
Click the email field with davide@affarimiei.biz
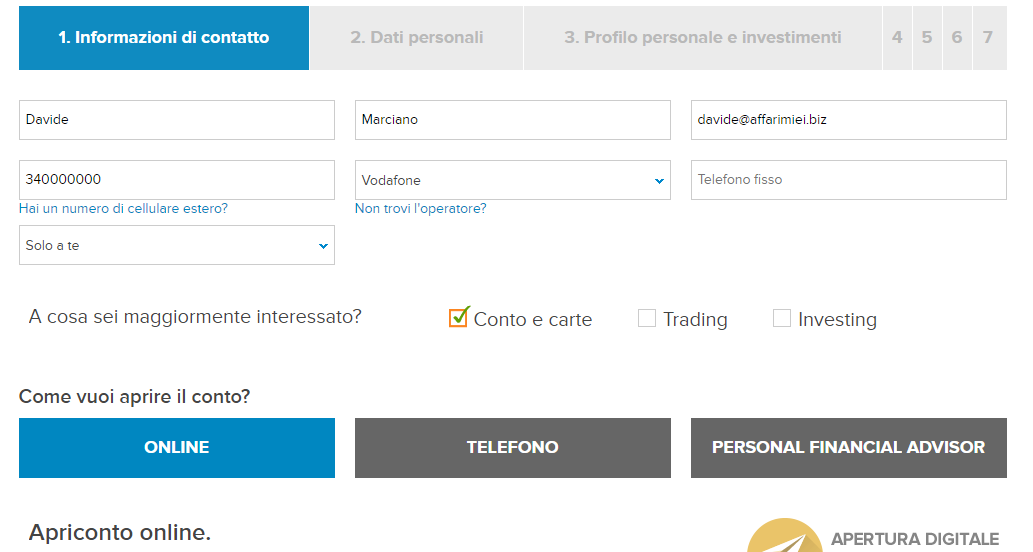(848, 120)
